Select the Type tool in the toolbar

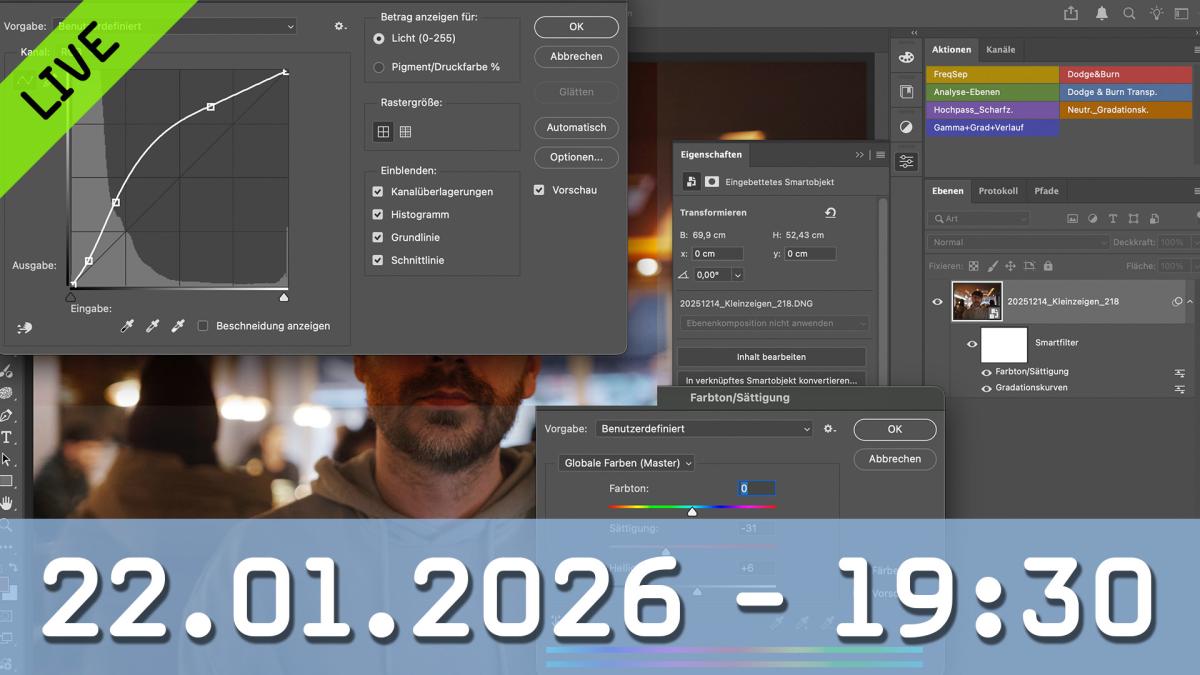6,437
